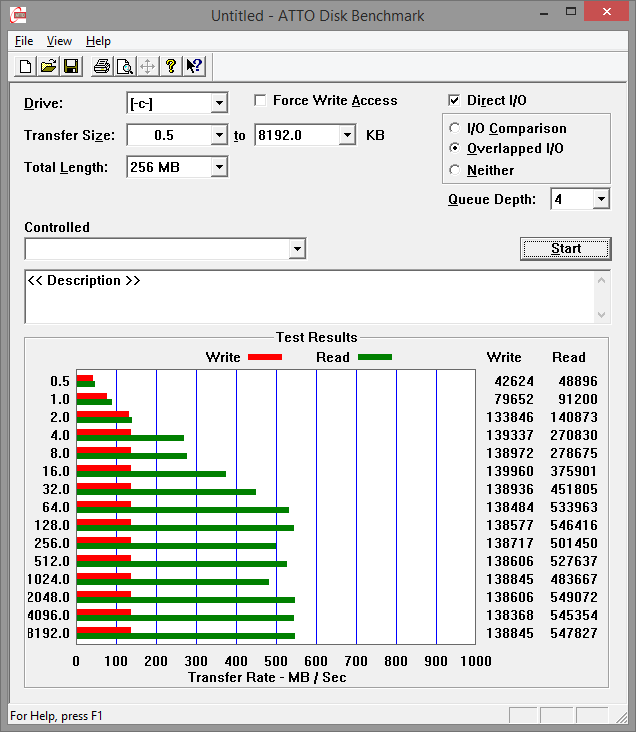Click the write value 139960
636x732 pixels.
509,471
